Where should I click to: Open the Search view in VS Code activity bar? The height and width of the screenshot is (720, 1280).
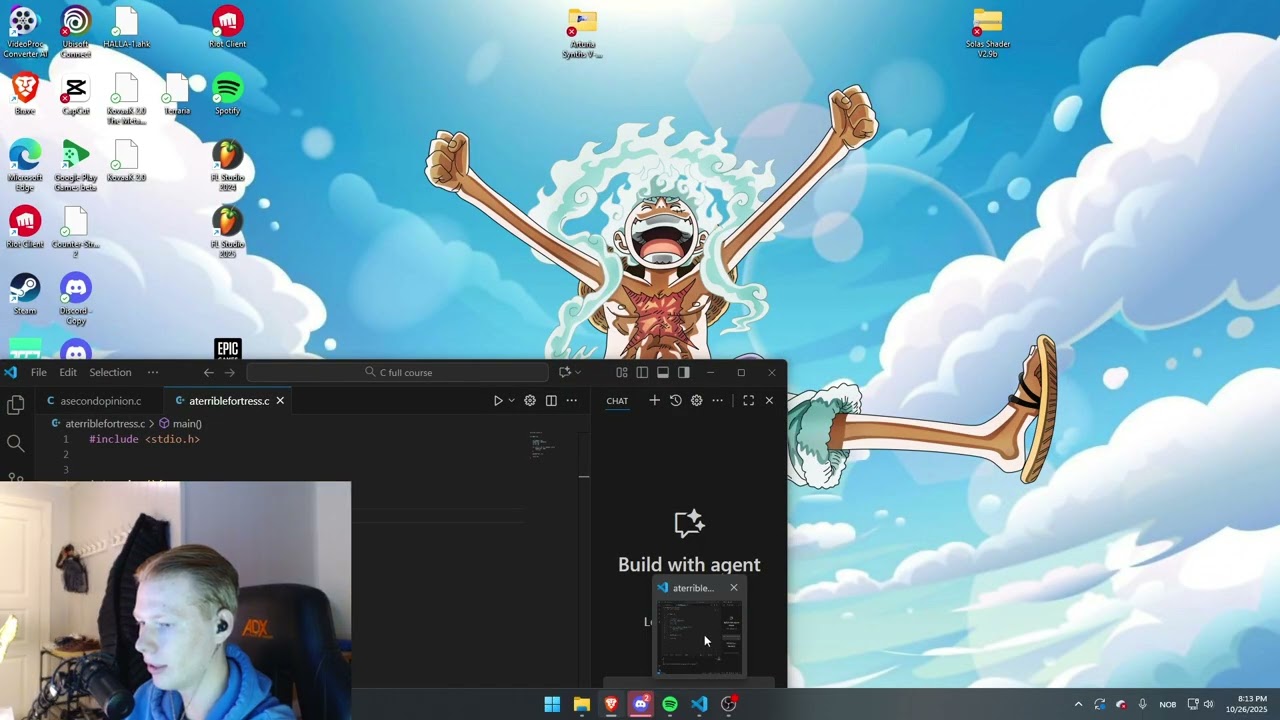pyautogui.click(x=15, y=443)
